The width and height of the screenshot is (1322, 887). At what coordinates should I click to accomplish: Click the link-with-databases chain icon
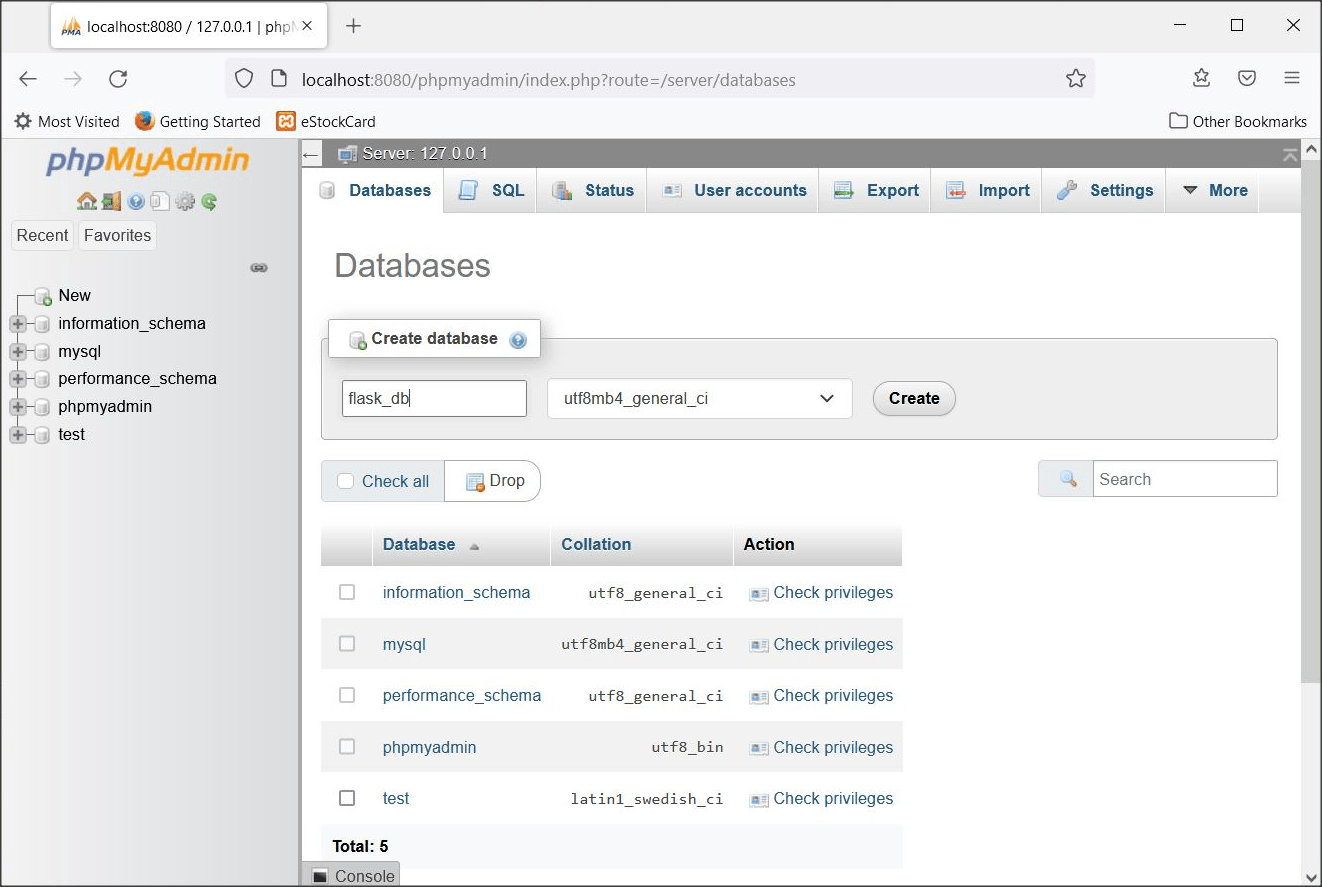pyautogui.click(x=259, y=267)
